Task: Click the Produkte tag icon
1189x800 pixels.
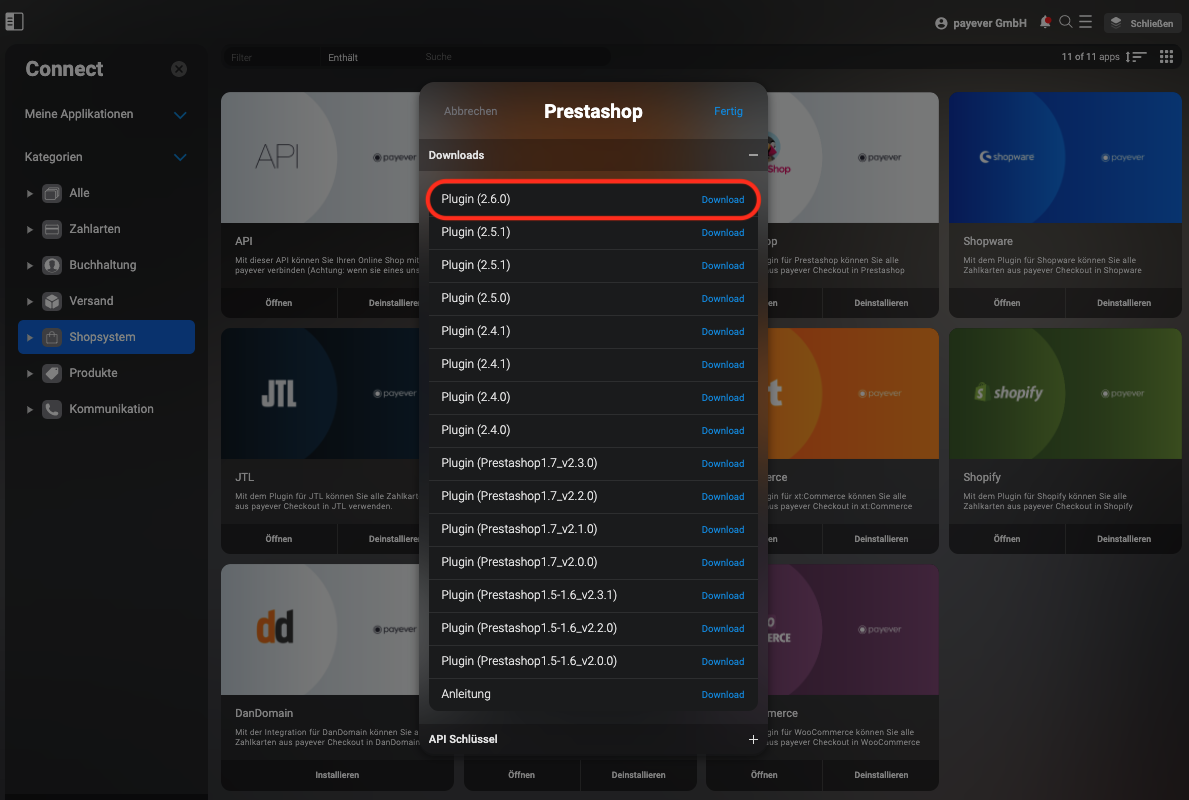Action: click(x=52, y=373)
